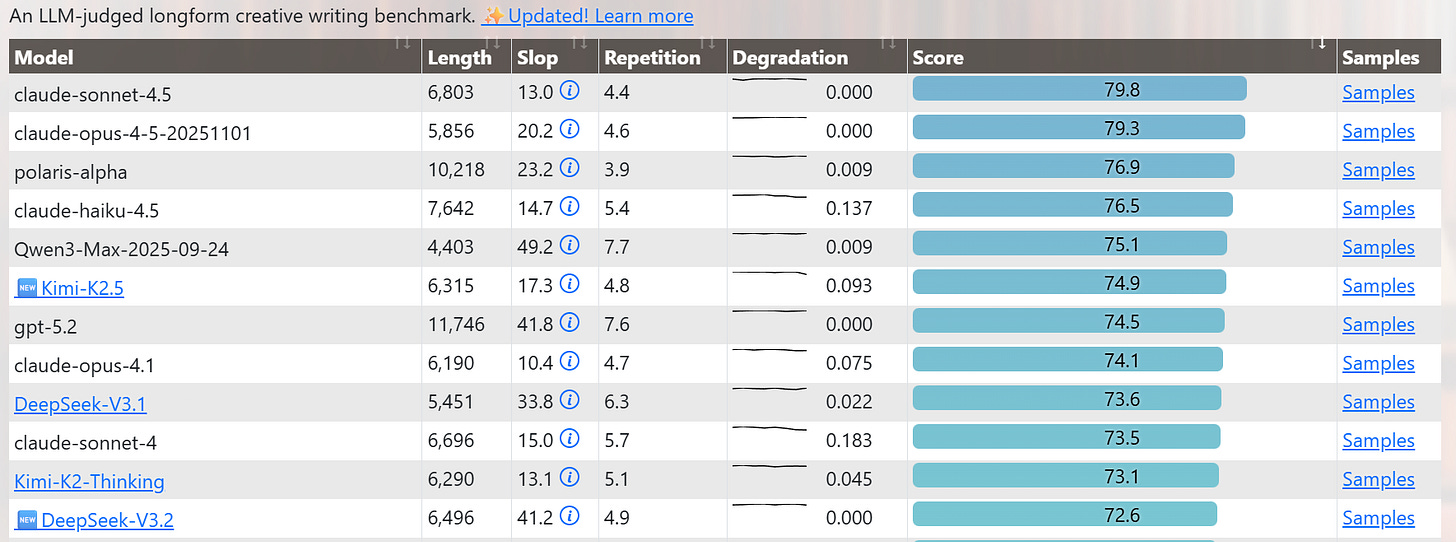The image size is (1456, 542).
Task: Show info for slop value 49.2
Action: click(570, 246)
